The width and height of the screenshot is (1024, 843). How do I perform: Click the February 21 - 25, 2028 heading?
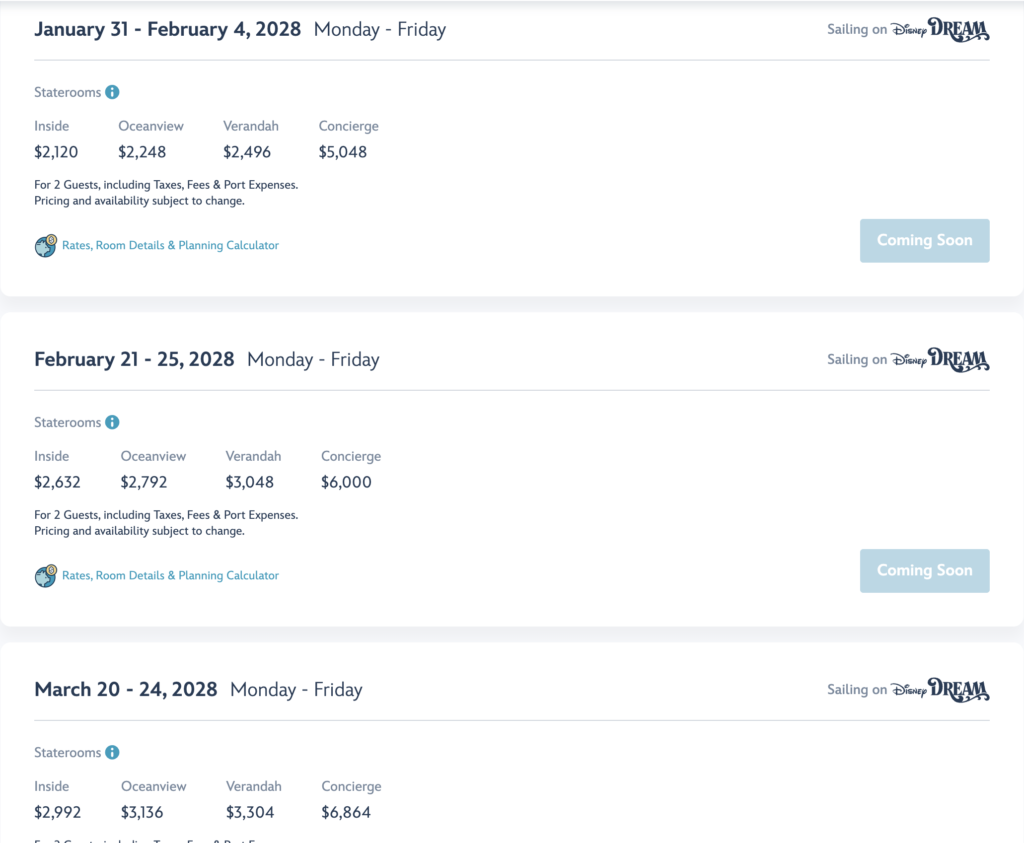pyautogui.click(x=134, y=359)
